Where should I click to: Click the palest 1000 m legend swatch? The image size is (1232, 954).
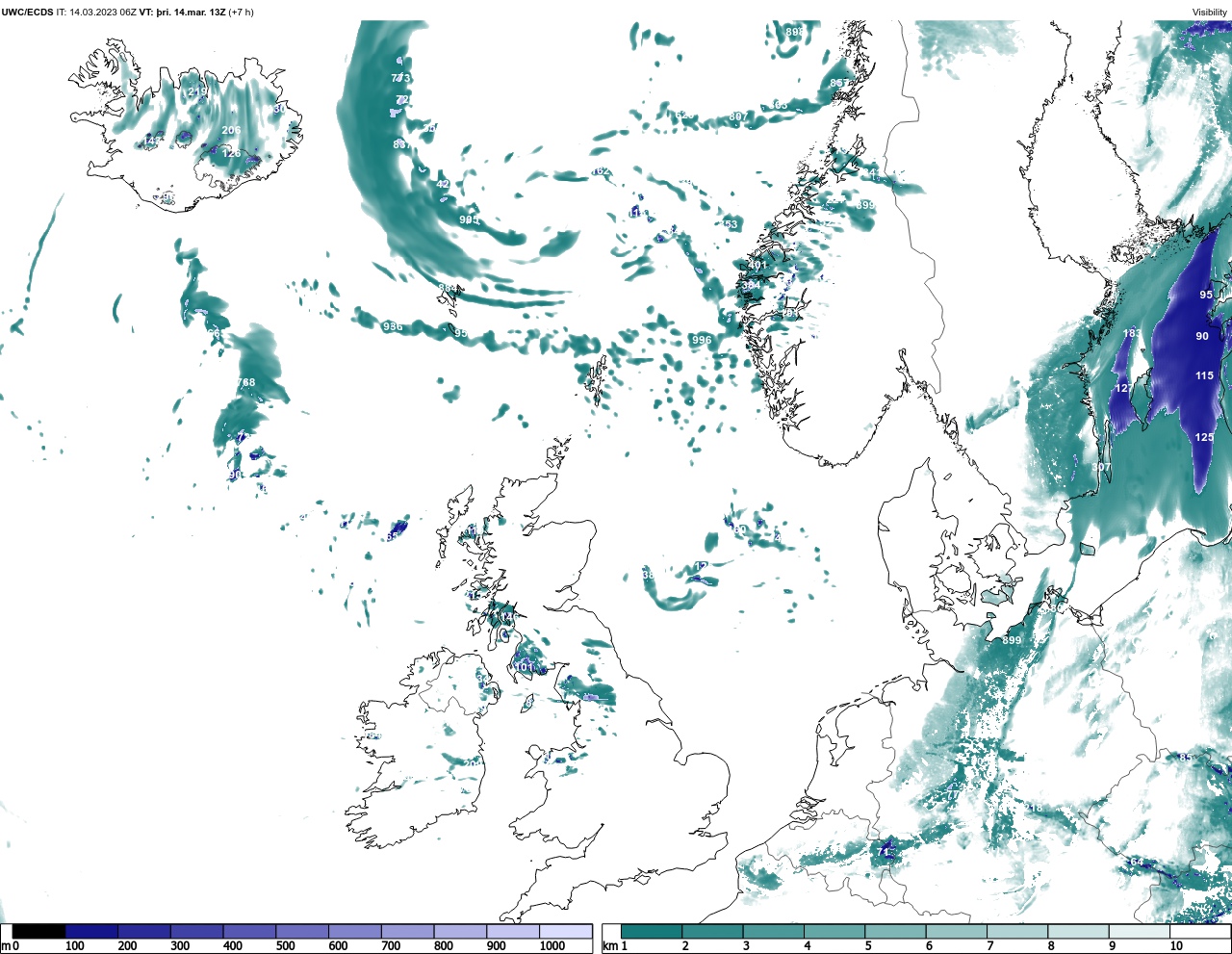565,932
